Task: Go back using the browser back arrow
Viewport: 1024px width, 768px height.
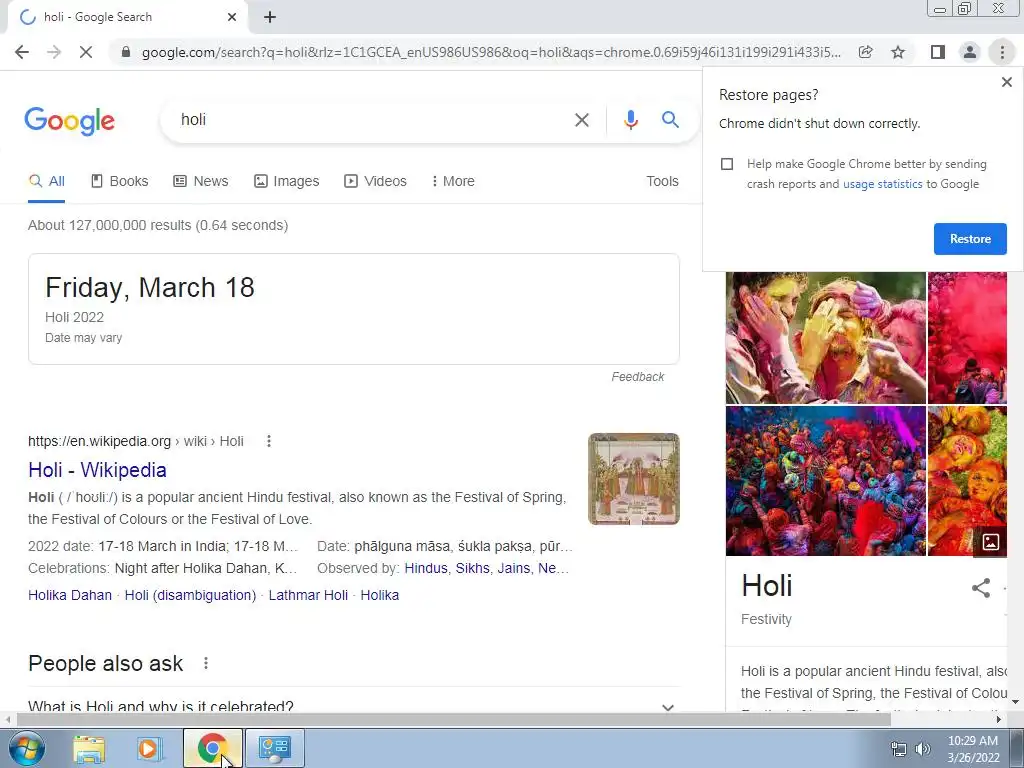Action: pos(22,52)
